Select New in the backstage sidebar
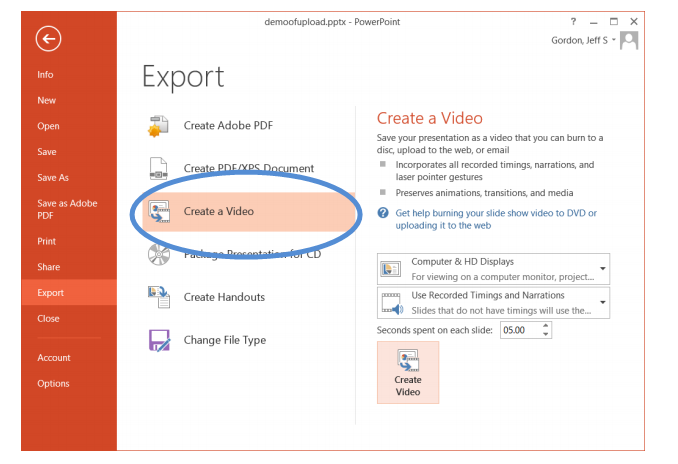 click(x=46, y=100)
